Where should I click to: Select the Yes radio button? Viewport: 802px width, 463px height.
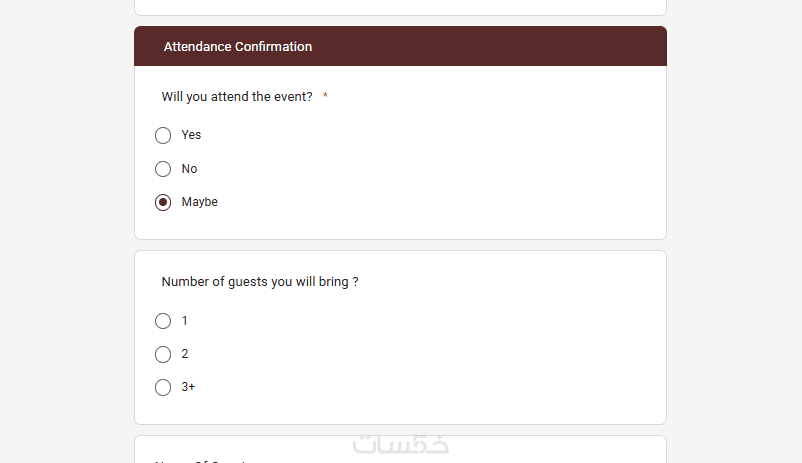pyautogui.click(x=163, y=135)
